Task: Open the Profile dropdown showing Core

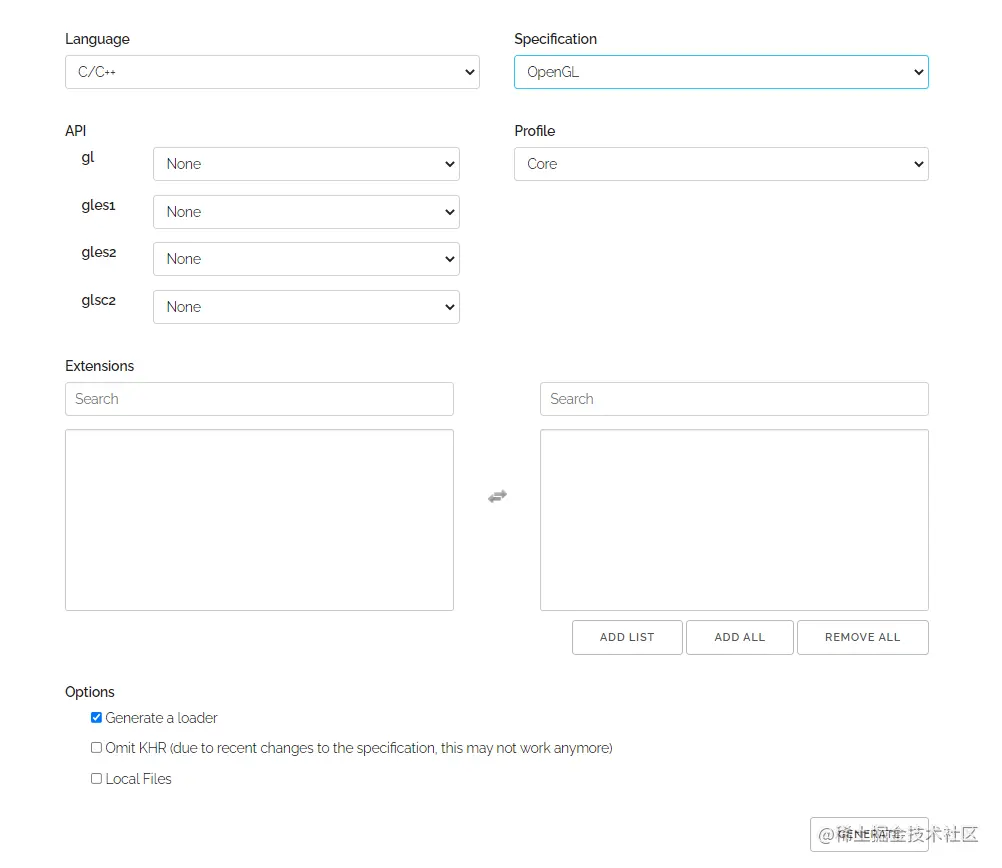Action: click(x=721, y=164)
